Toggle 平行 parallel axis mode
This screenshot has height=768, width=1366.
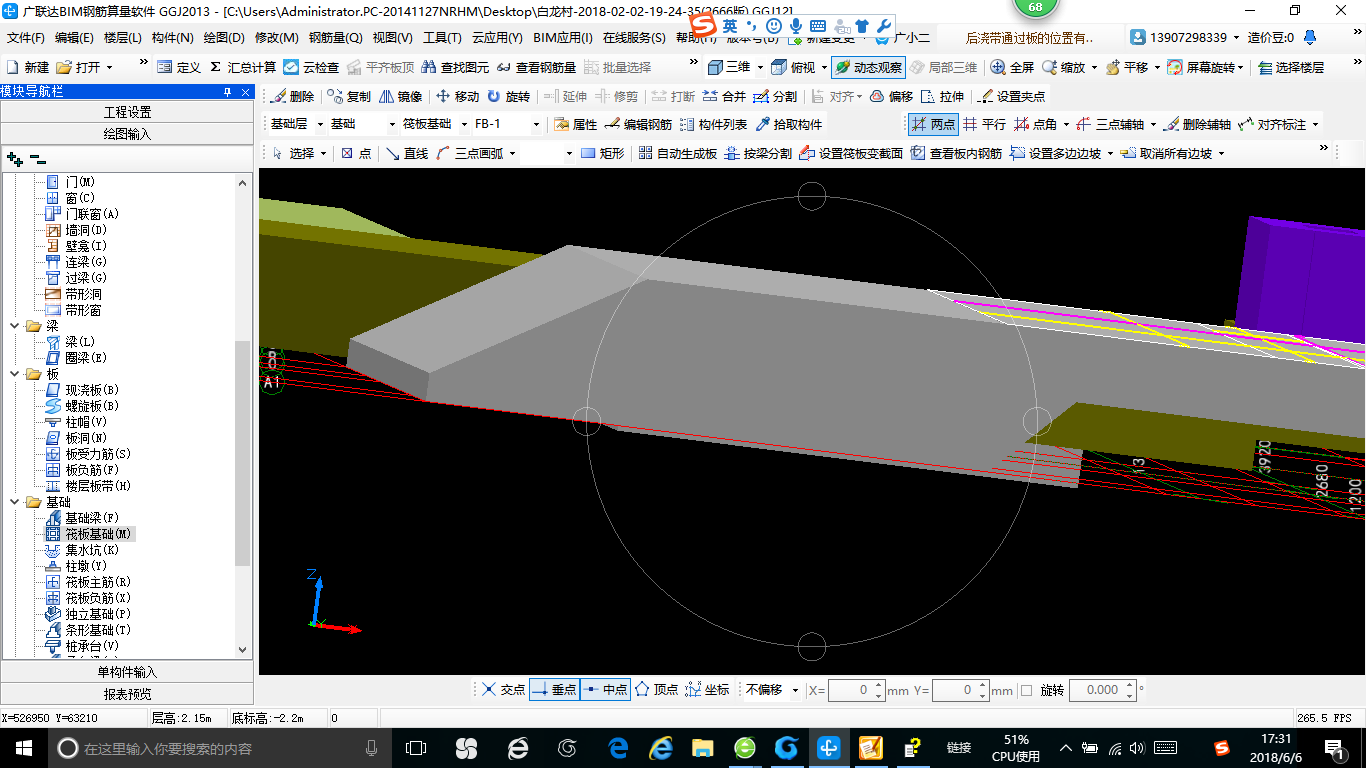[x=983, y=125]
